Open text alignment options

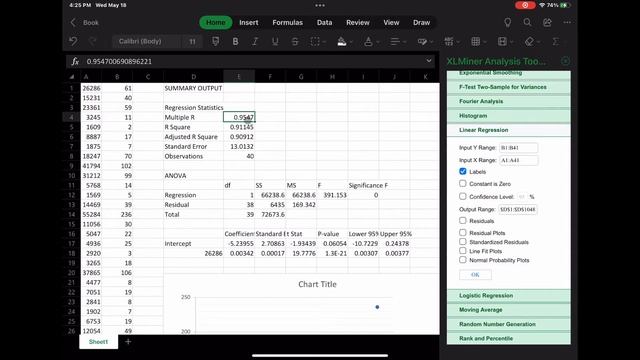[x=395, y=41]
